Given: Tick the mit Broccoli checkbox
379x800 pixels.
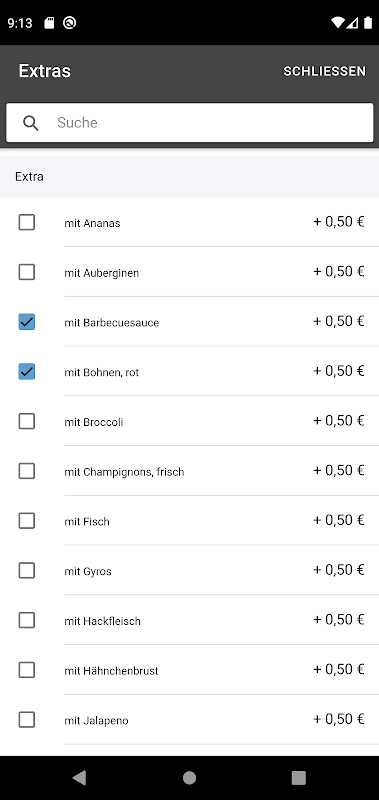Looking at the screenshot, I should (x=27, y=421).
